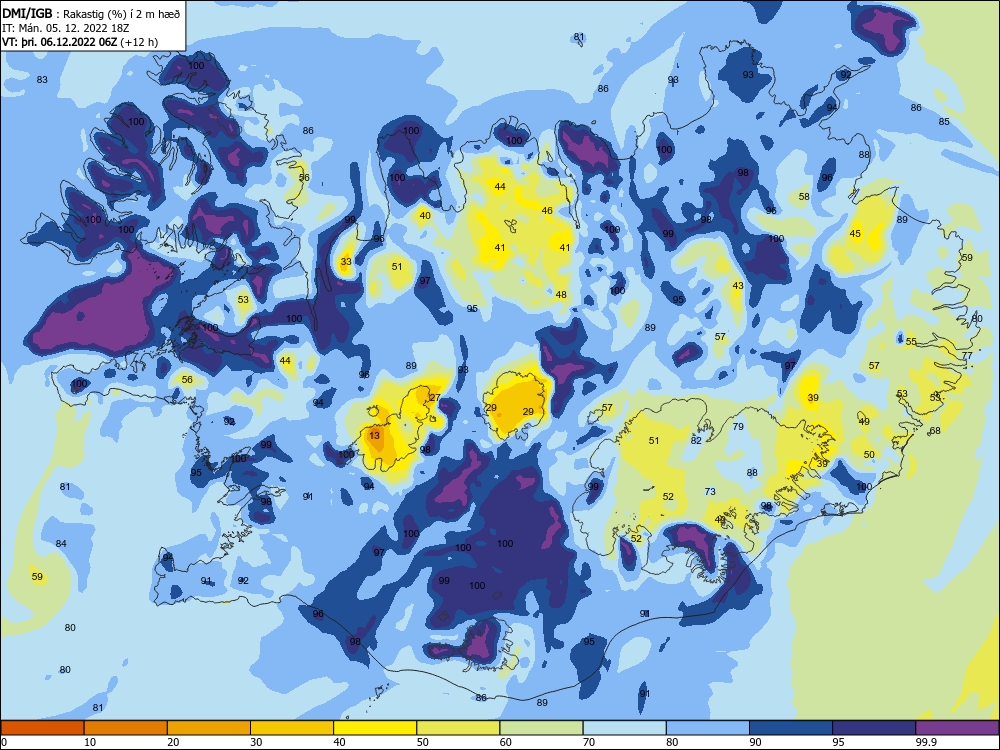This screenshot has width=1000, height=750.
Task: Click the map value 13
Action: [x=374, y=436]
